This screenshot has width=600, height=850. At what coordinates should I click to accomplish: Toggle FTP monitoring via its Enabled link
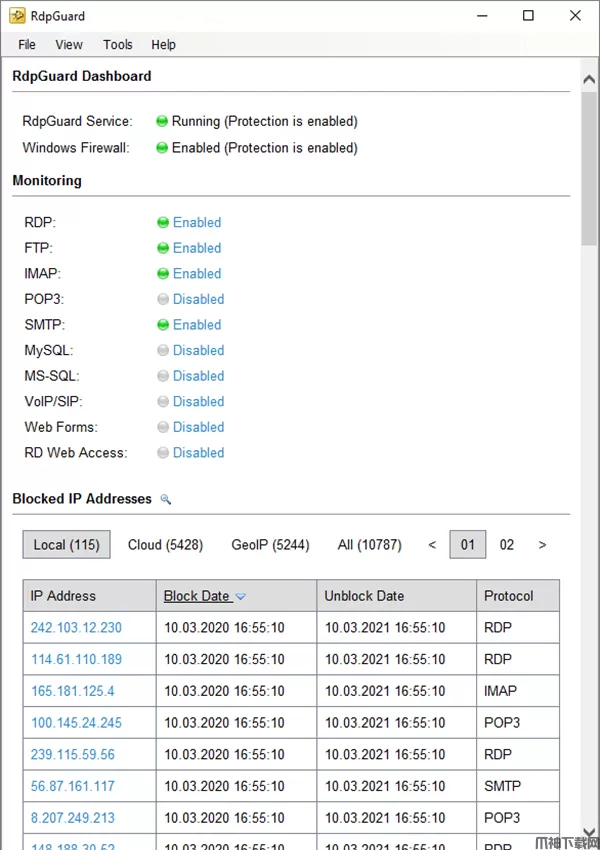click(197, 248)
